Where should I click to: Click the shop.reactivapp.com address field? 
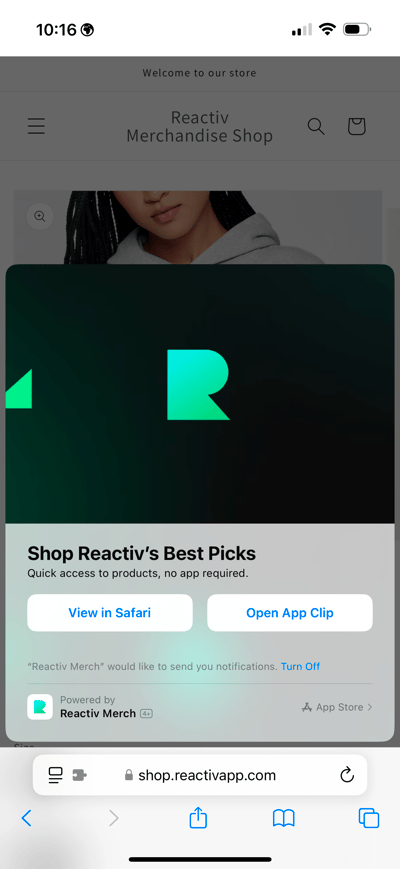[x=200, y=775]
